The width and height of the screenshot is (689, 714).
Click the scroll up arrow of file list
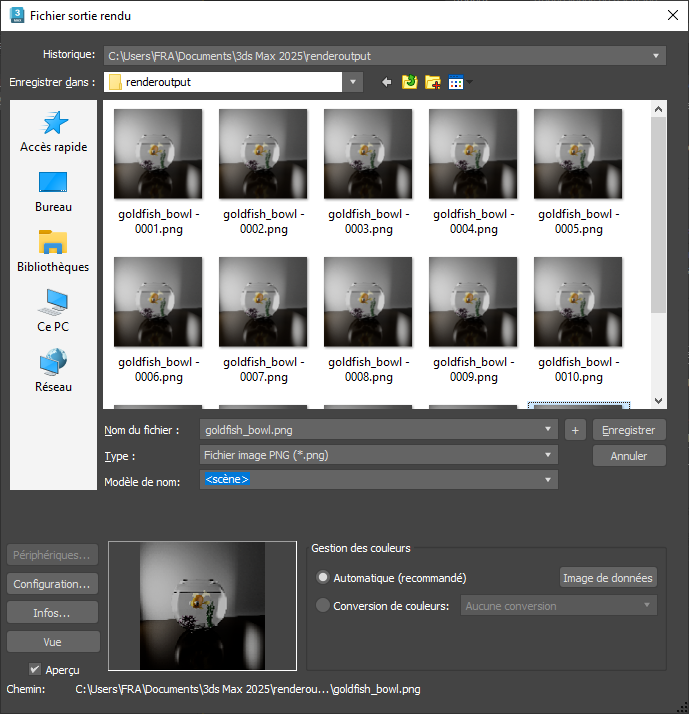coord(658,109)
